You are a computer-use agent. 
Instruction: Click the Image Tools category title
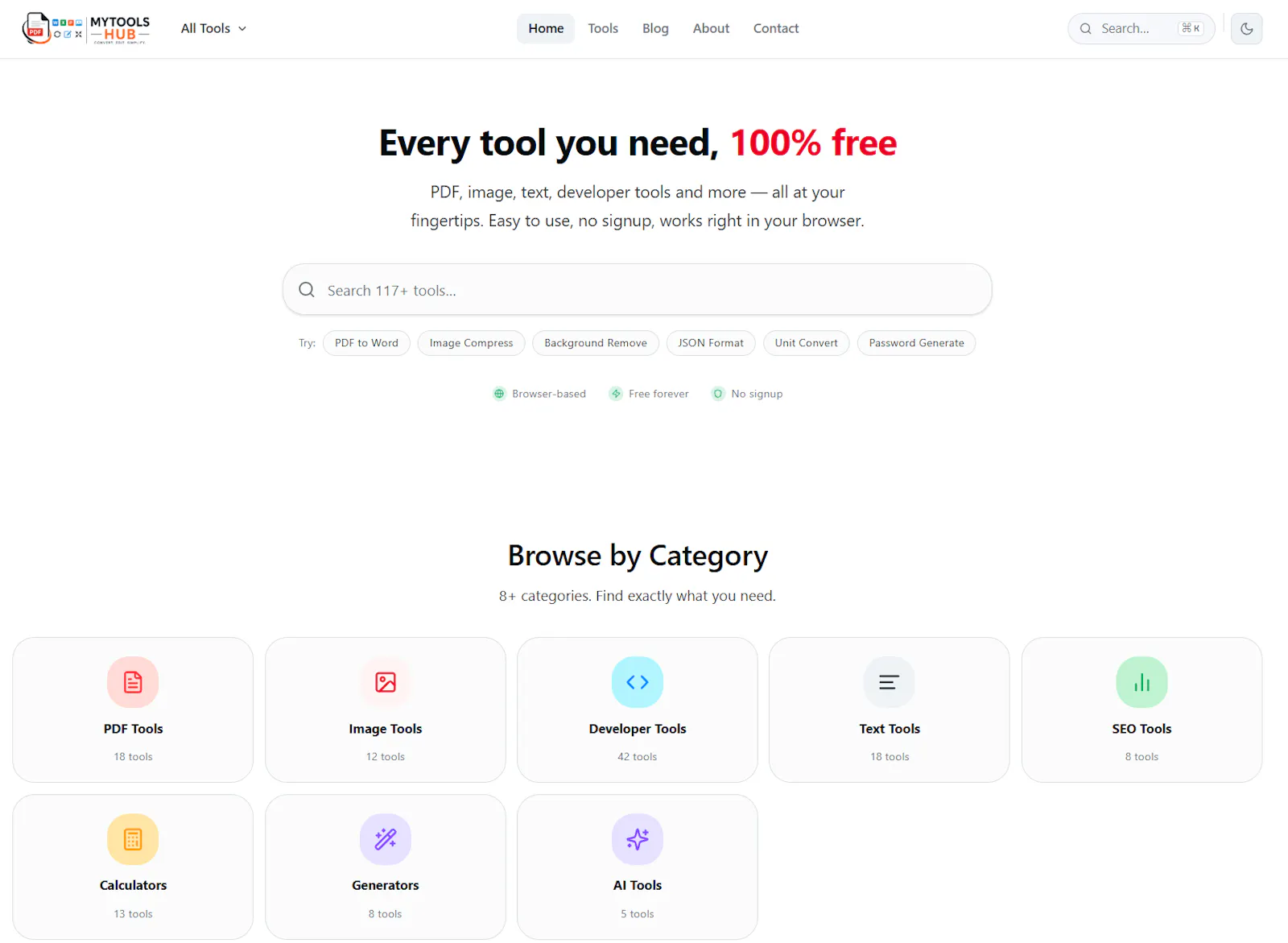coord(386,729)
